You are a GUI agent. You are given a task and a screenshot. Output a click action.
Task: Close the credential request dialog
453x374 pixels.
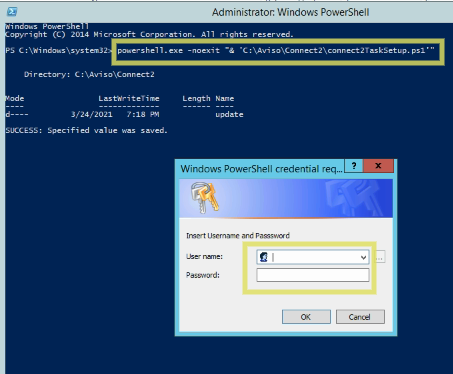pos(378,166)
